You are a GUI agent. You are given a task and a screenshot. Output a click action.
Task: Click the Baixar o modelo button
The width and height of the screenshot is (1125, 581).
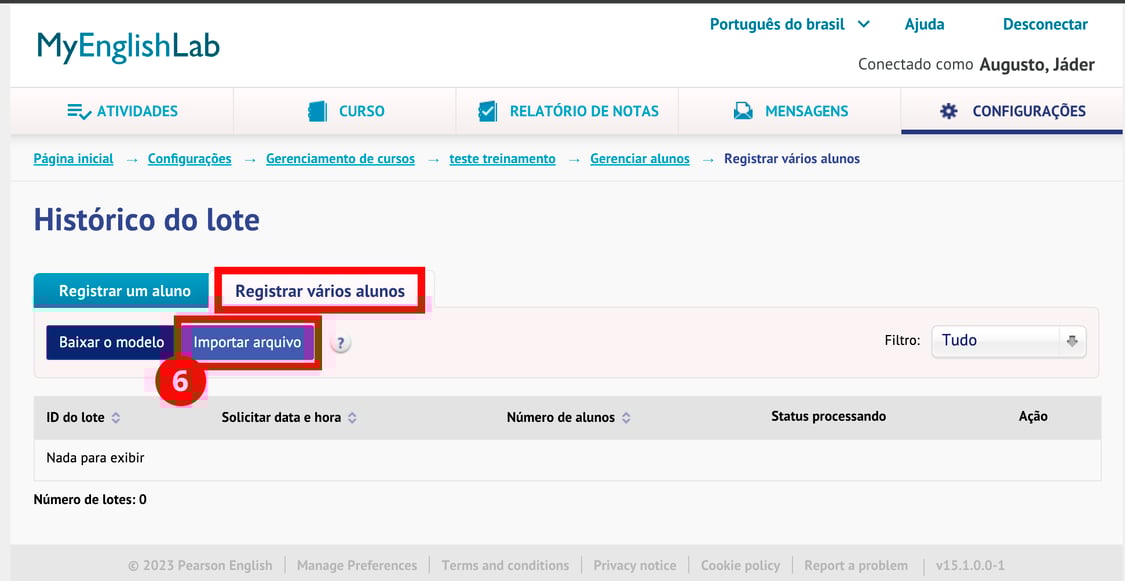point(111,342)
